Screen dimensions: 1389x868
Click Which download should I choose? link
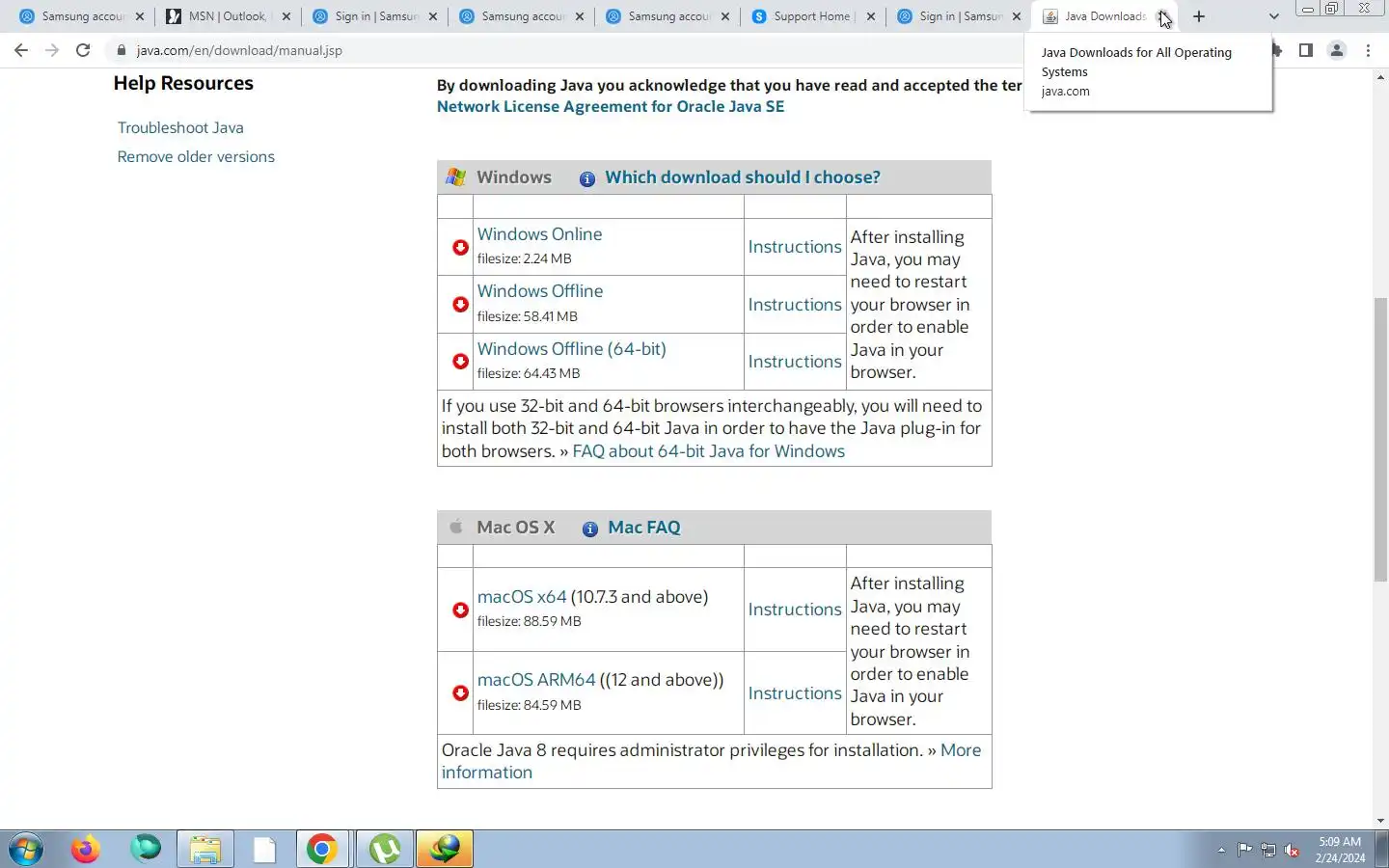tap(743, 177)
